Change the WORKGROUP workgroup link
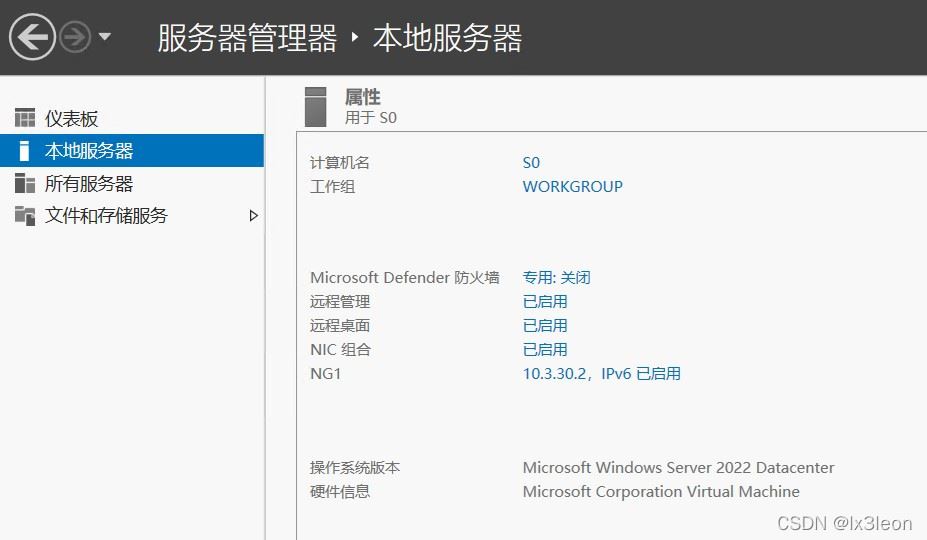 [572, 187]
